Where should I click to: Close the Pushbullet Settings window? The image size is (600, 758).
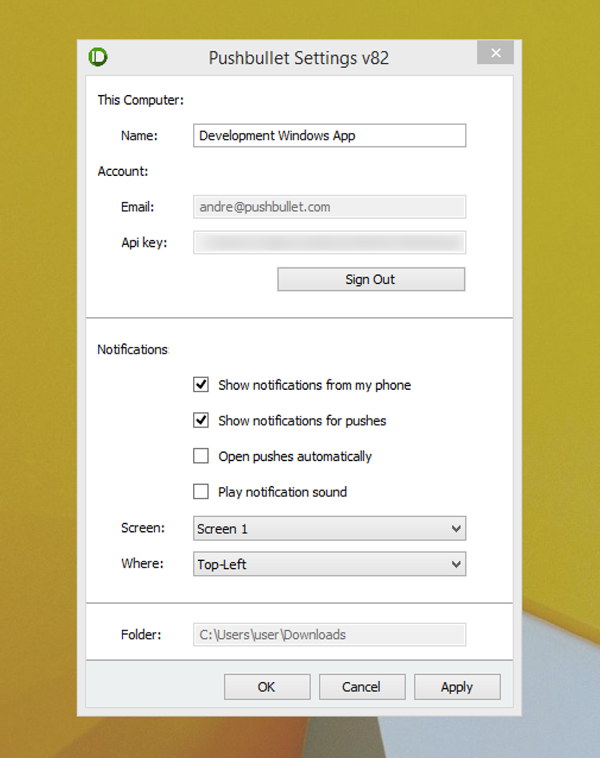pyautogui.click(x=495, y=53)
